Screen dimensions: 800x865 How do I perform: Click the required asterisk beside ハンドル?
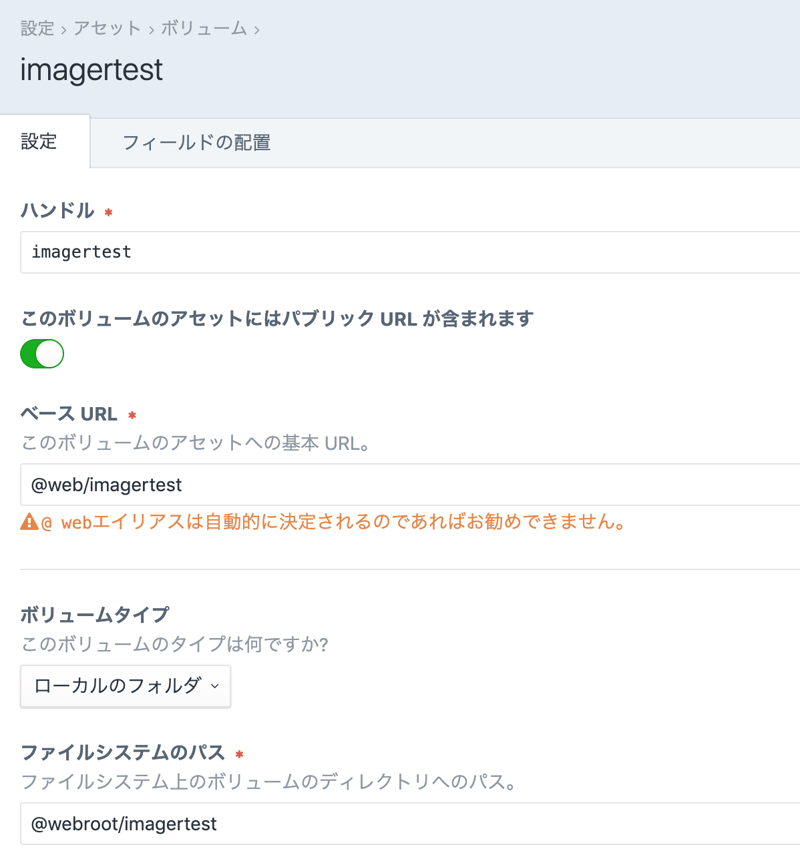click(x=108, y=212)
